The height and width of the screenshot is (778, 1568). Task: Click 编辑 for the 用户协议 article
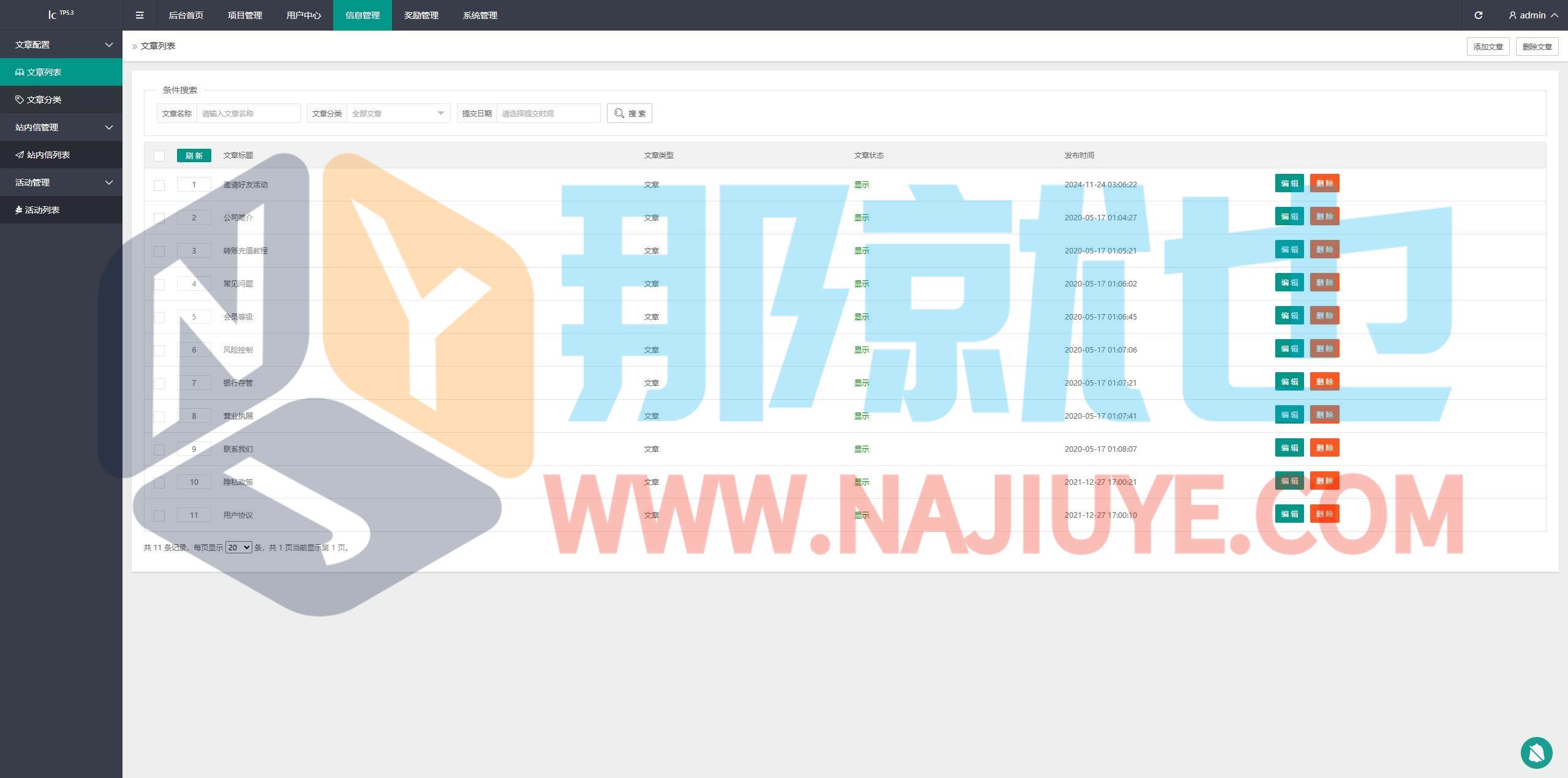1289,514
